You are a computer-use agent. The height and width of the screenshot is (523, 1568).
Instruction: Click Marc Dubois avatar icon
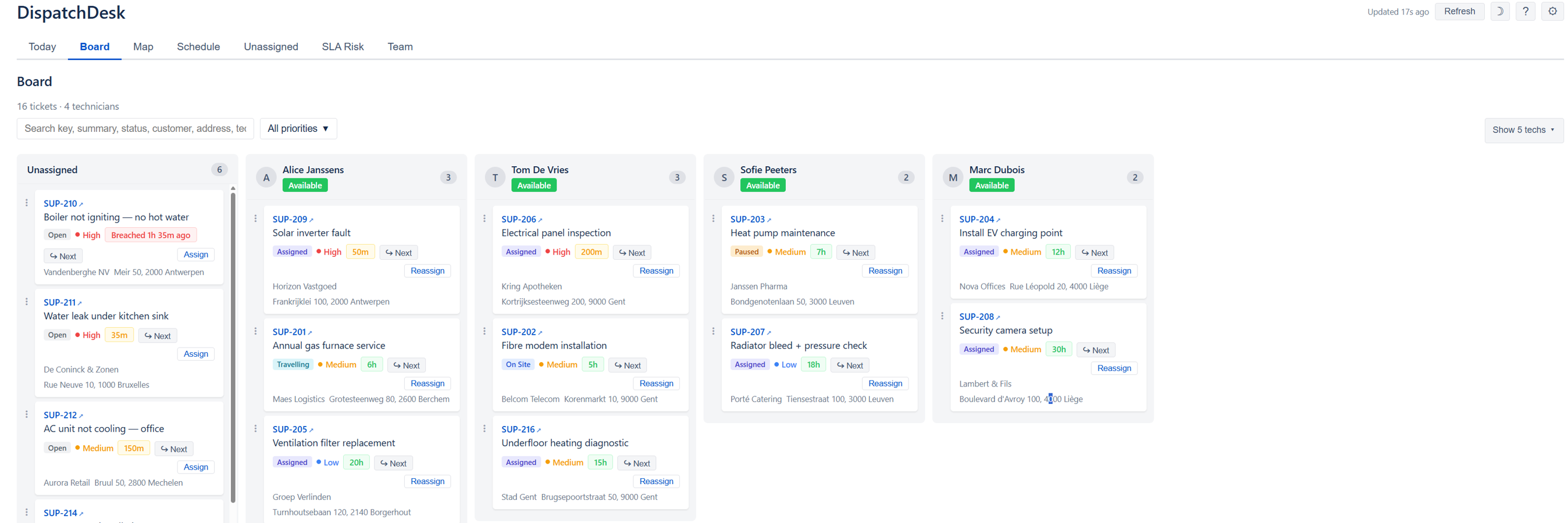click(953, 178)
